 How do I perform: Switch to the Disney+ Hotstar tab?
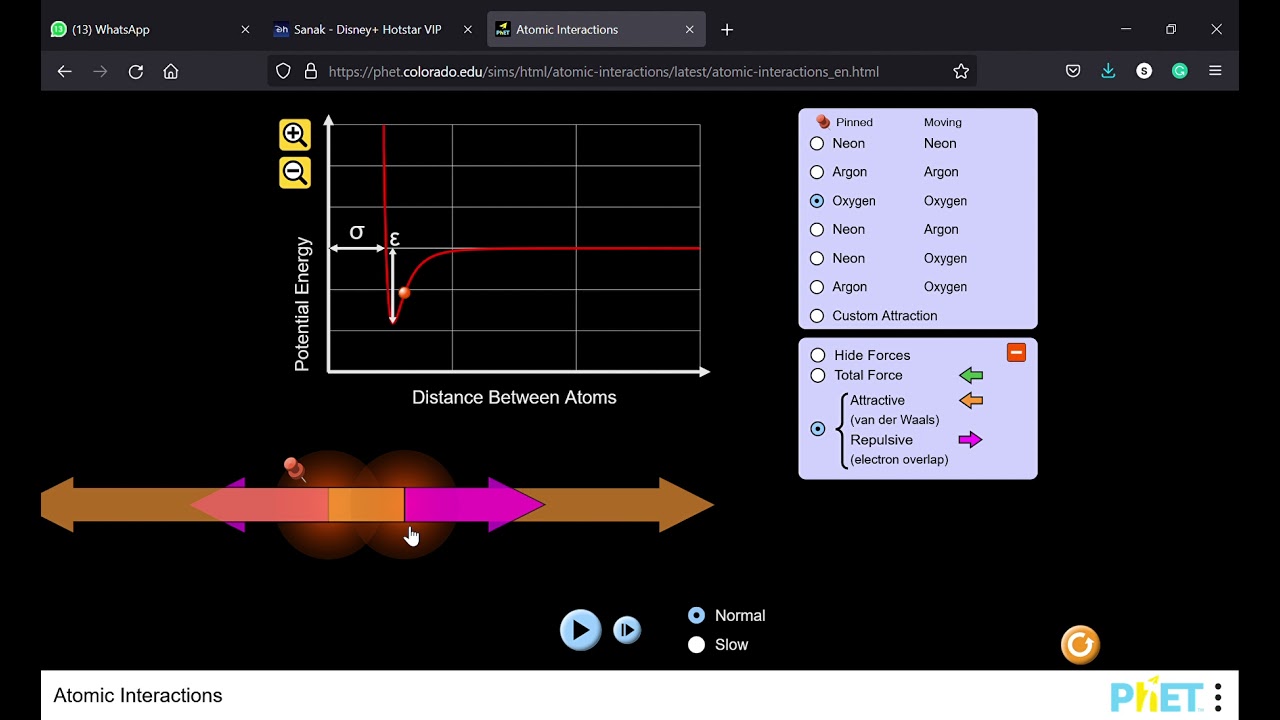coord(373,30)
